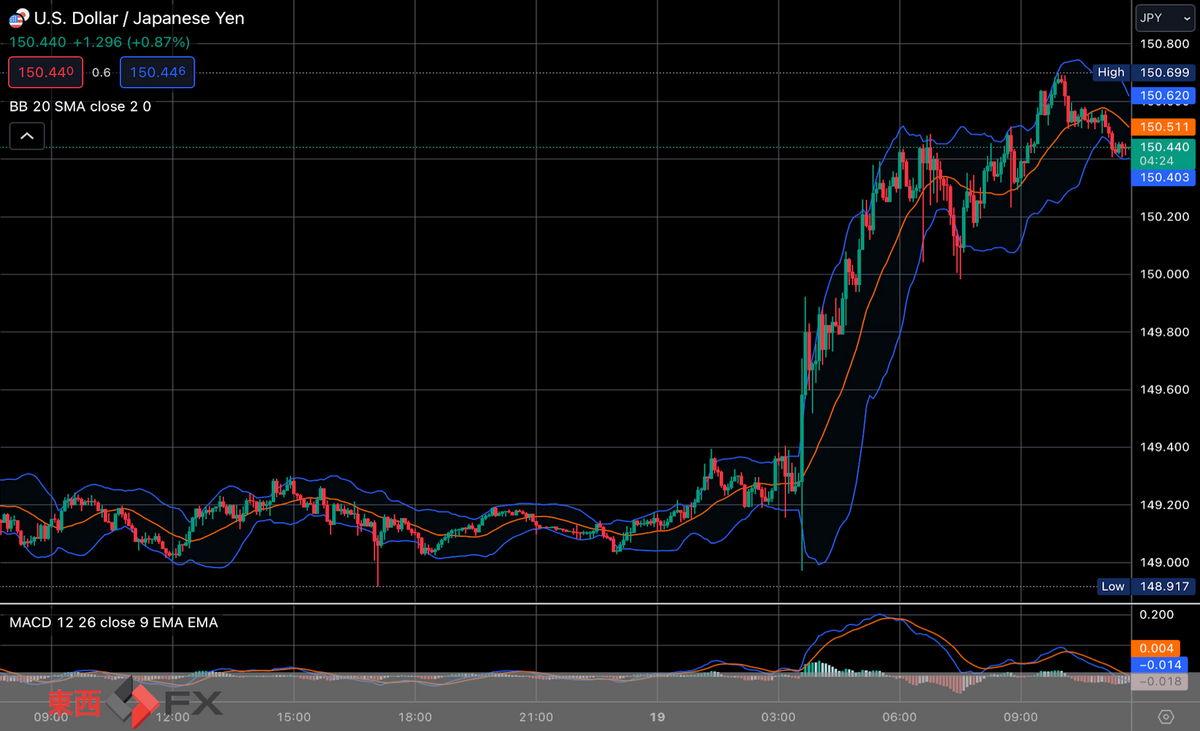The width and height of the screenshot is (1200, 731).
Task: Click the 06:00 time axis label
Action: coord(900,717)
